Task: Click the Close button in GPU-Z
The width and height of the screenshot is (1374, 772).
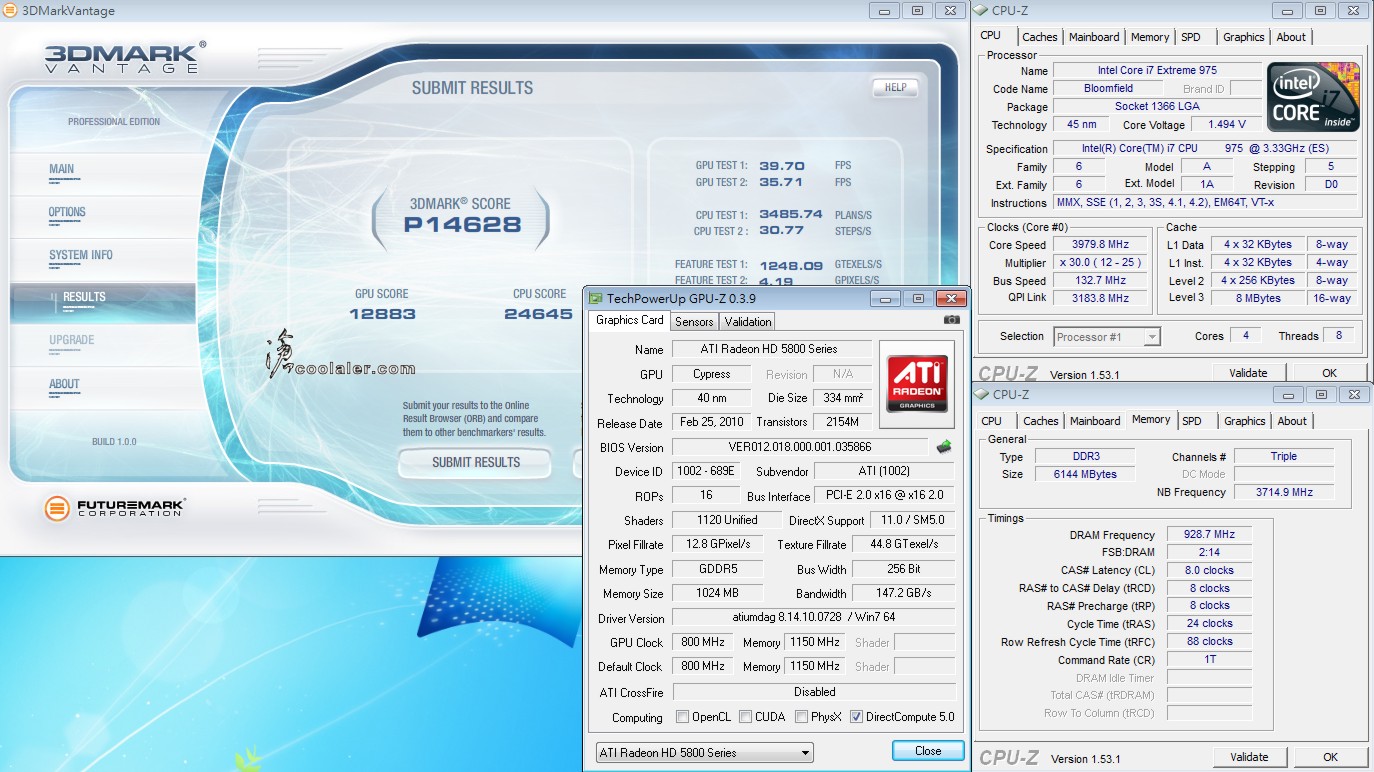Action: click(928, 751)
